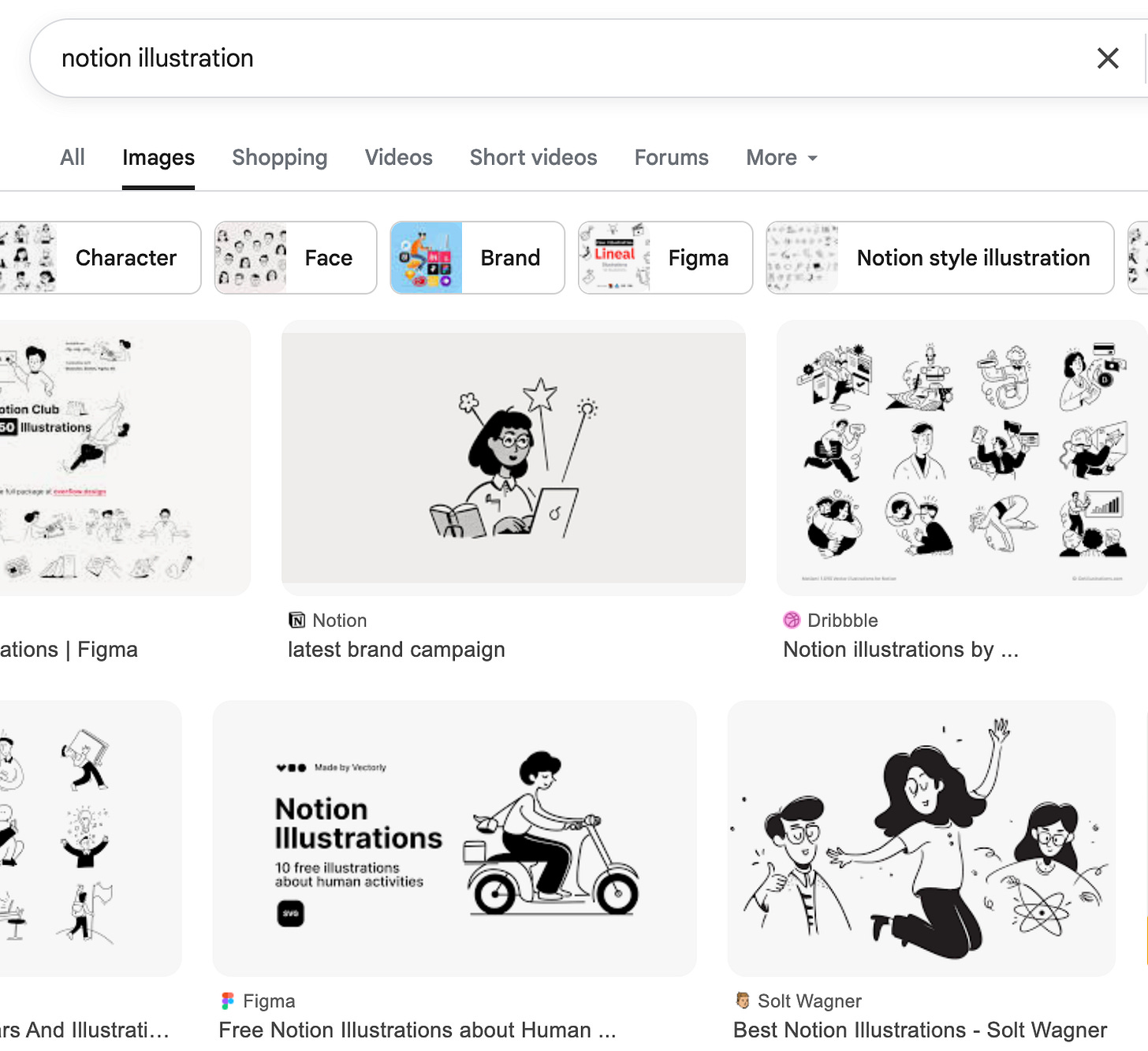The height and width of the screenshot is (1051, 1148).
Task: Switch to the Forums tab
Action: click(672, 157)
